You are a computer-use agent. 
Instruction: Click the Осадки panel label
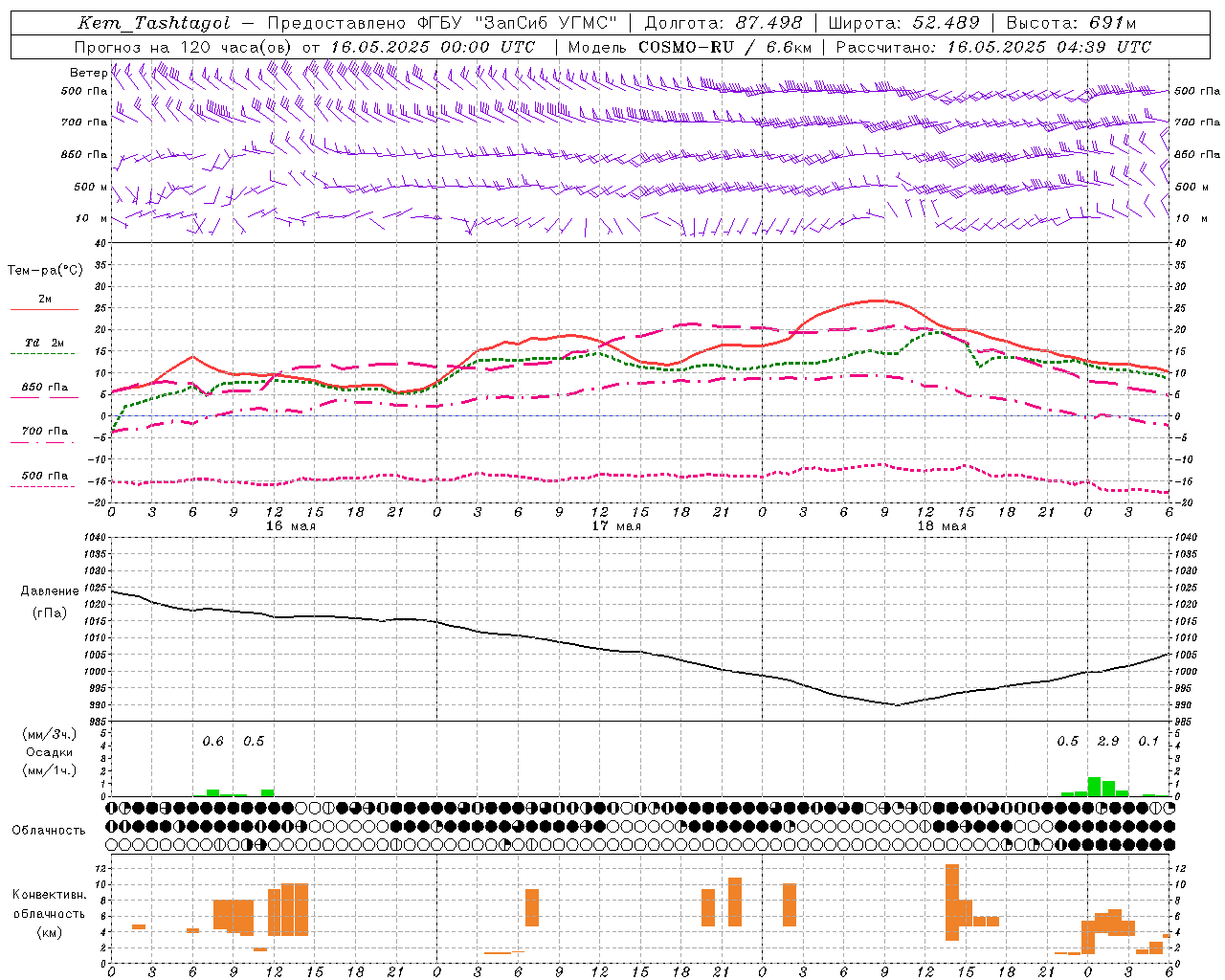(49, 752)
